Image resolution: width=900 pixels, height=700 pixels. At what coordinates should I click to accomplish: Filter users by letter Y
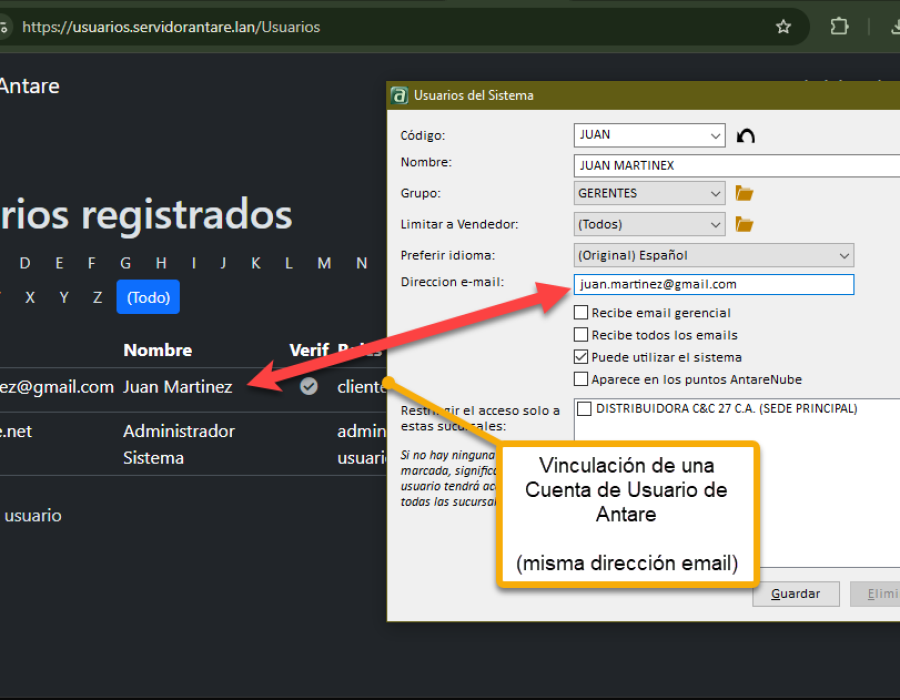pyautogui.click(x=64, y=297)
